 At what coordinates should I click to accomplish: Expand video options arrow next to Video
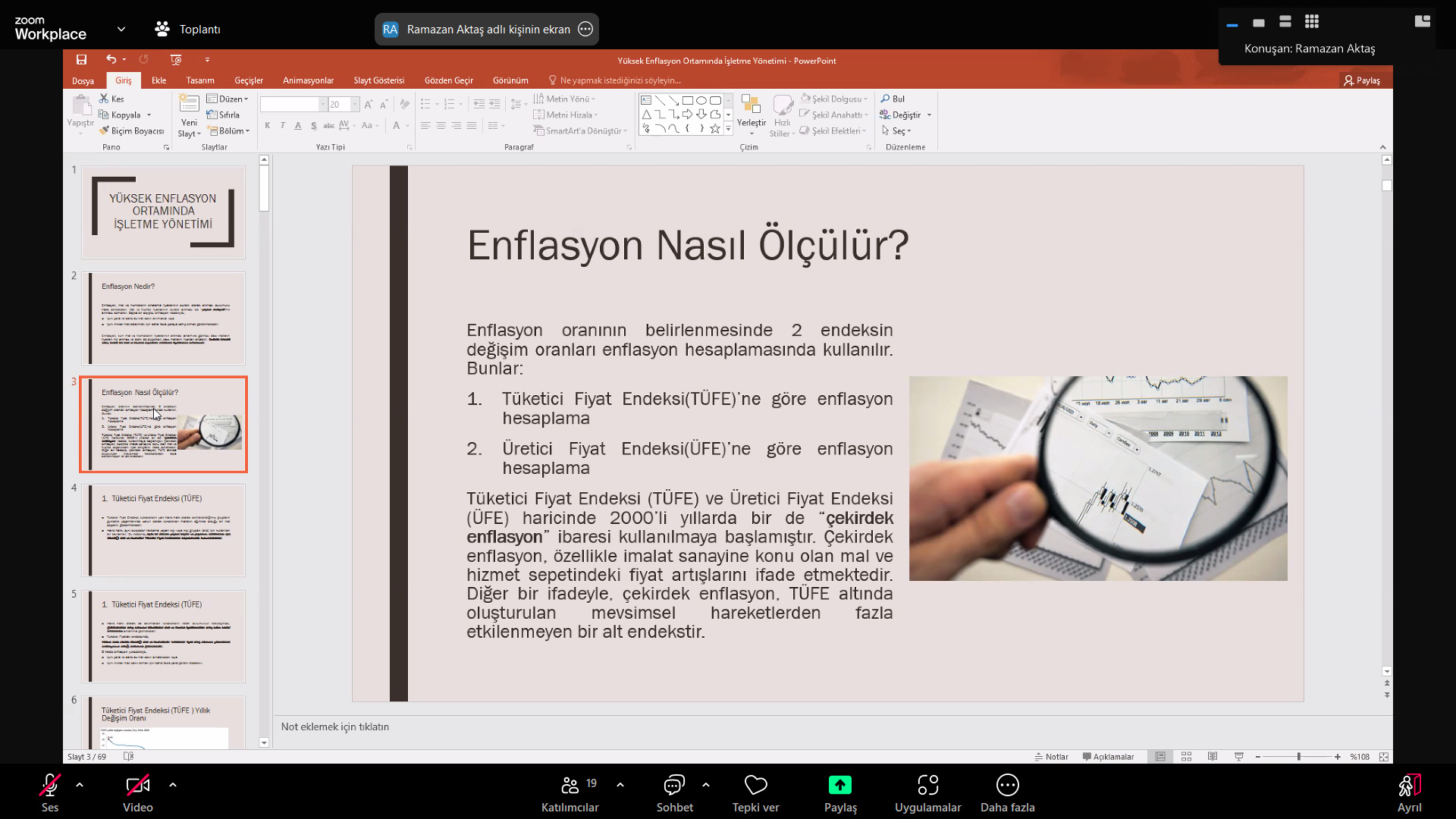(173, 785)
